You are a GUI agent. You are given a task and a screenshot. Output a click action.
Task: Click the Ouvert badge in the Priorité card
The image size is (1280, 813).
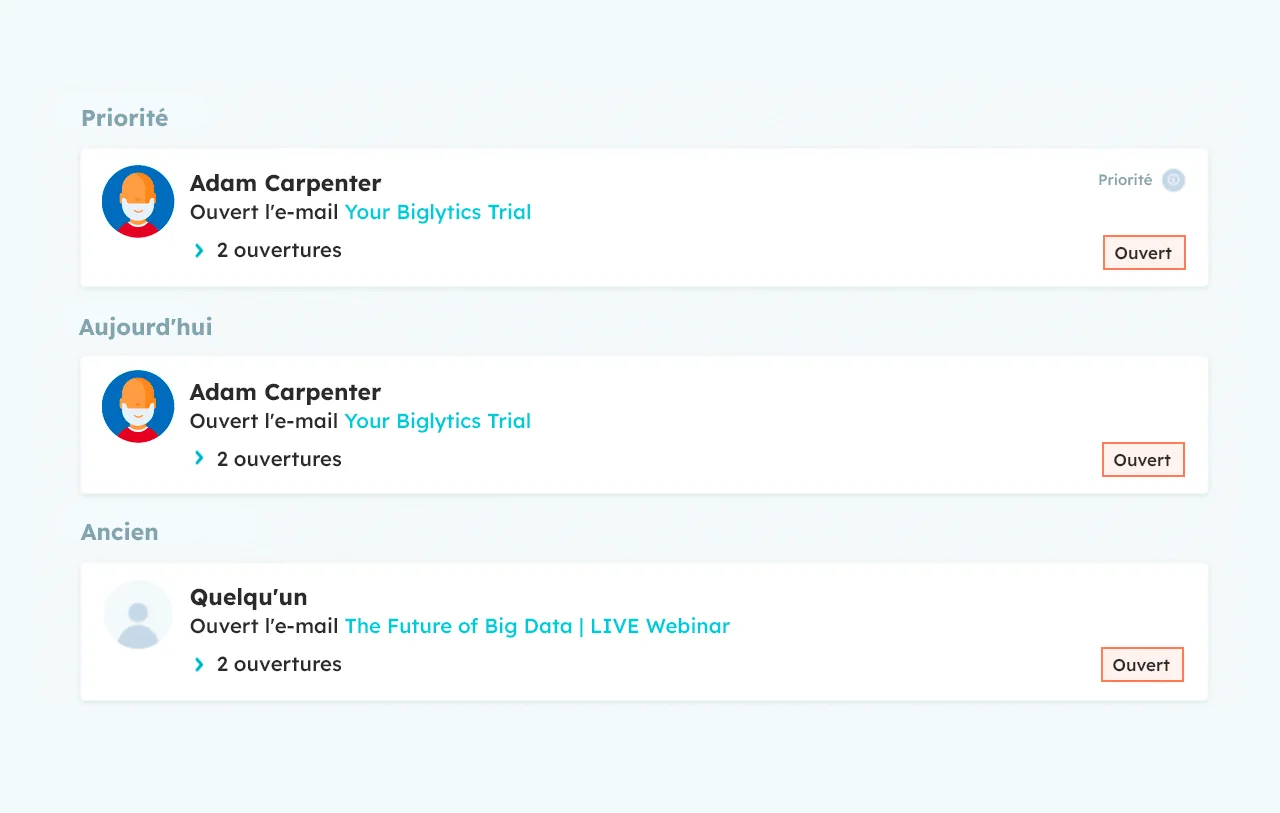point(1143,253)
